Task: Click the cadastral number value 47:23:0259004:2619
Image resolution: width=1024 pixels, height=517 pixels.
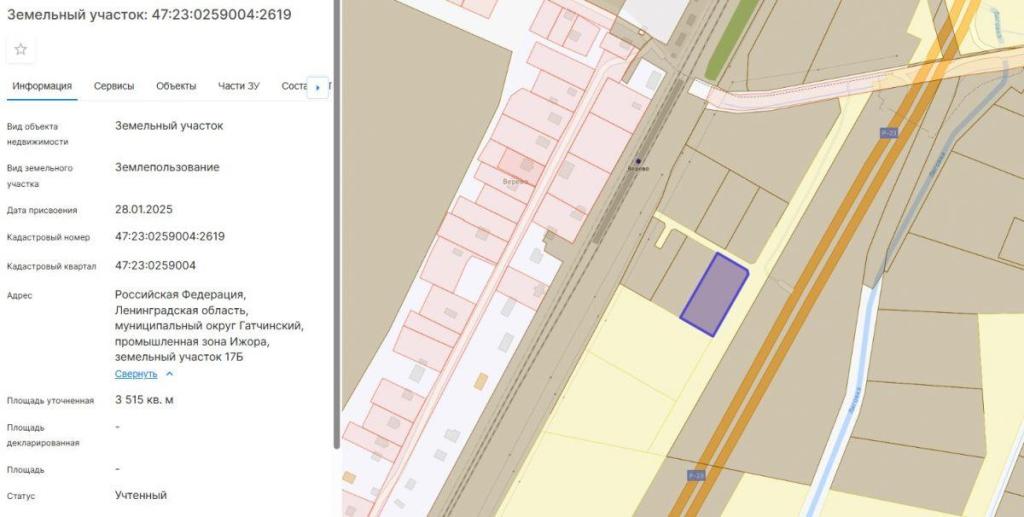Action: coord(170,237)
